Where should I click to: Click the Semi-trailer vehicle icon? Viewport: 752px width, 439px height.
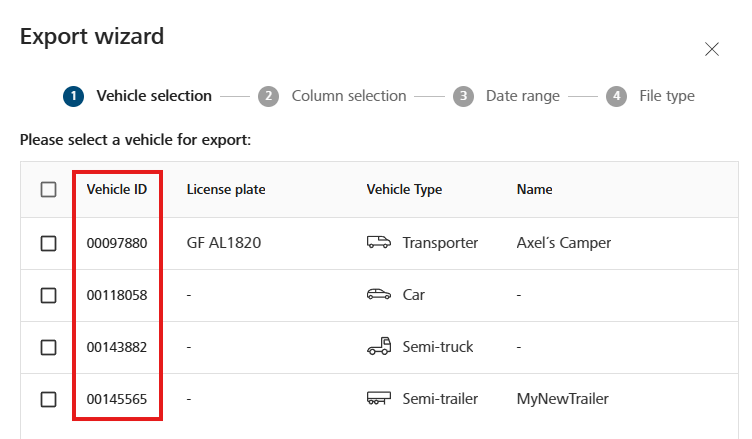[x=378, y=398]
